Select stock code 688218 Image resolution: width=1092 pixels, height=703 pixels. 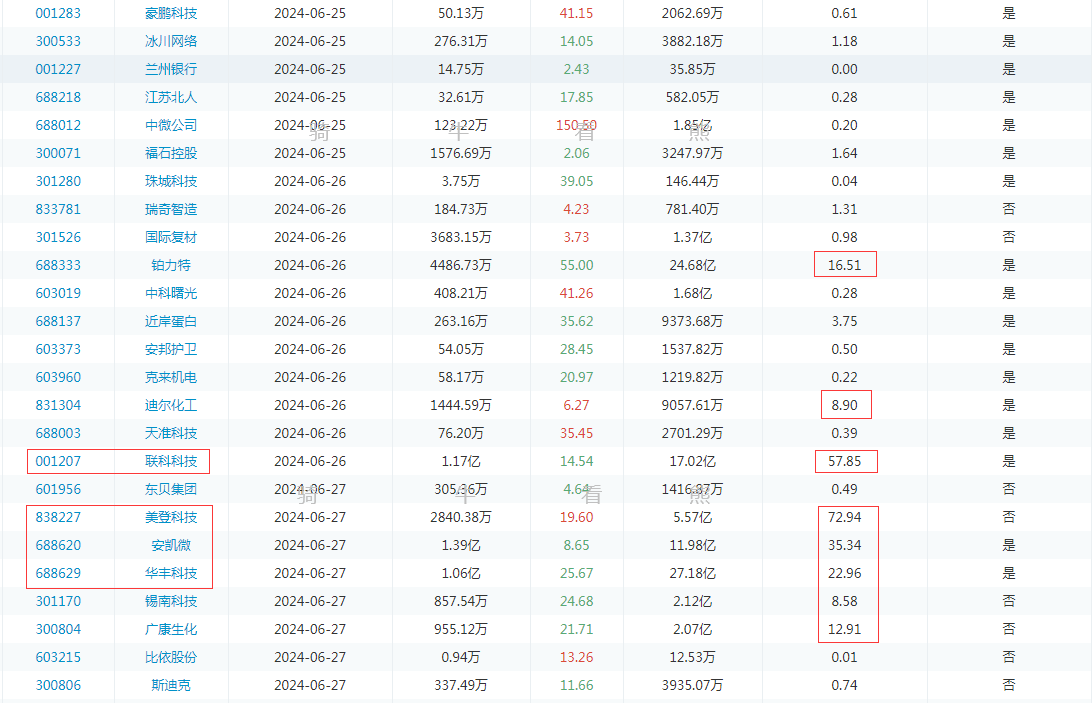[x=58, y=97]
